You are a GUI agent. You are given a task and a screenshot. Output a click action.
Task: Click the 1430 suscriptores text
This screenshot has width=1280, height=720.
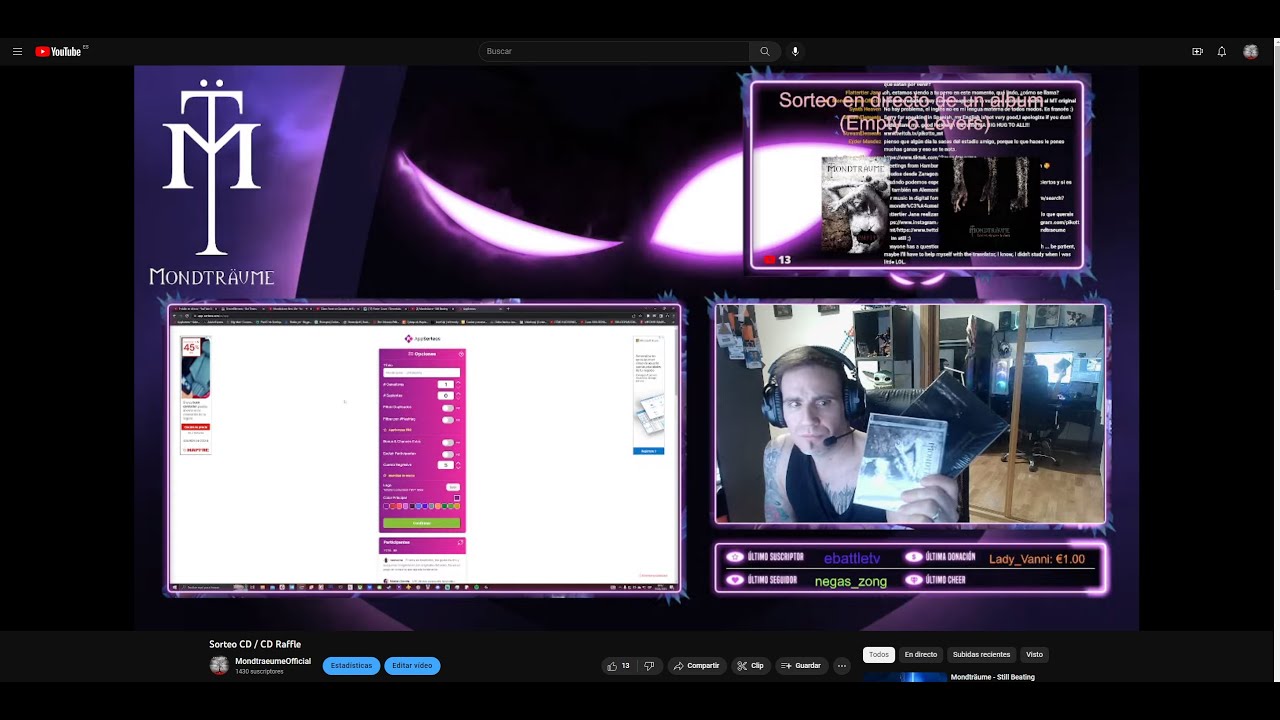pyautogui.click(x=259, y=672)
